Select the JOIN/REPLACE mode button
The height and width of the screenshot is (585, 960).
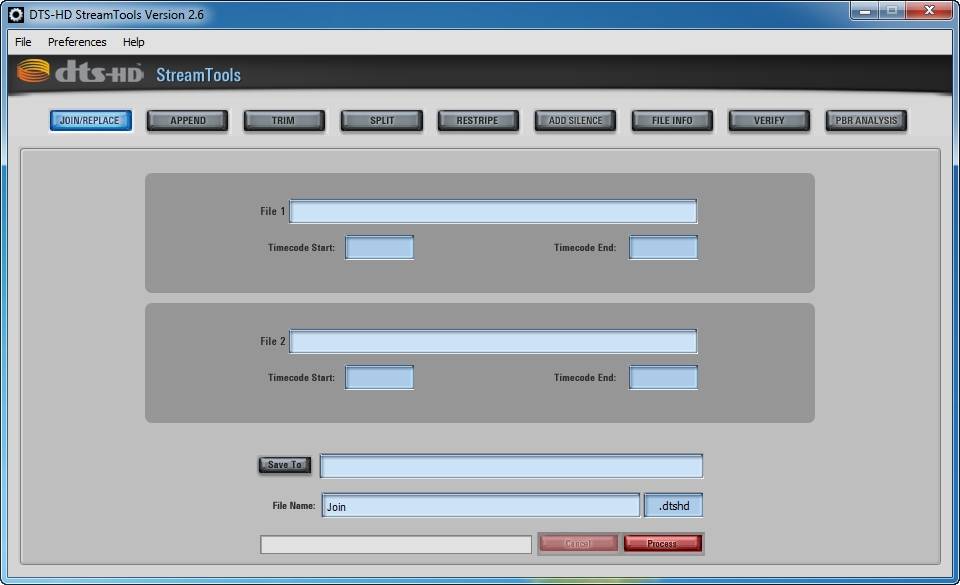tap(90, 121)
